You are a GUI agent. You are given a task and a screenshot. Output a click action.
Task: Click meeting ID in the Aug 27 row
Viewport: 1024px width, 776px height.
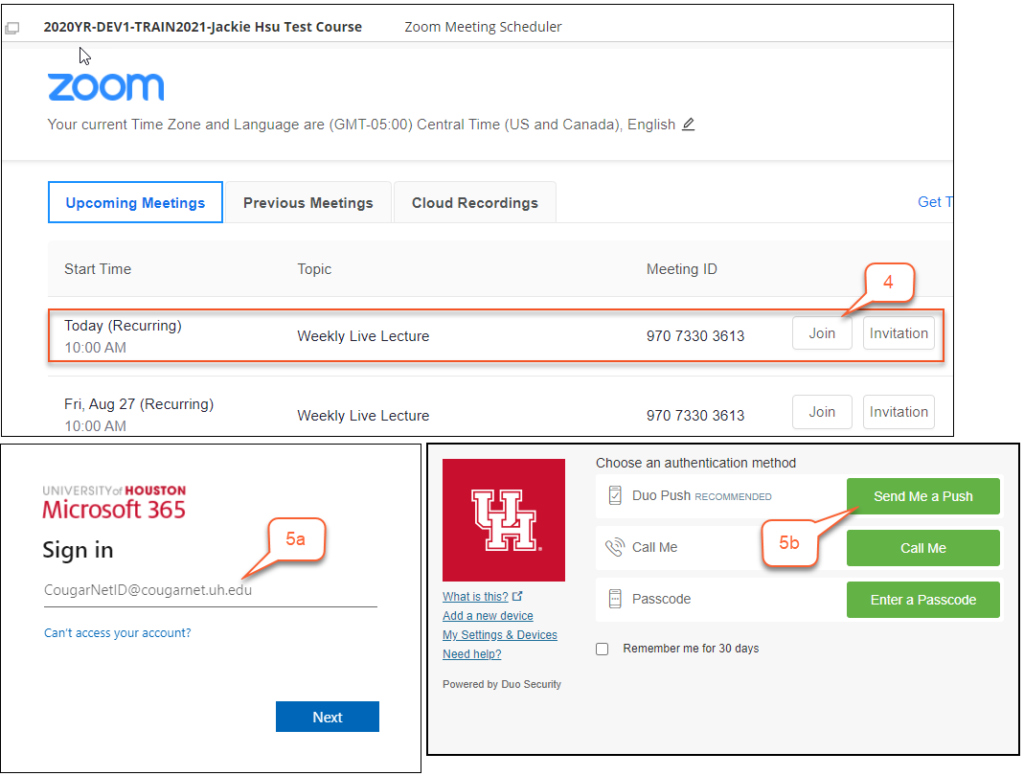click(x=696, y=415)
